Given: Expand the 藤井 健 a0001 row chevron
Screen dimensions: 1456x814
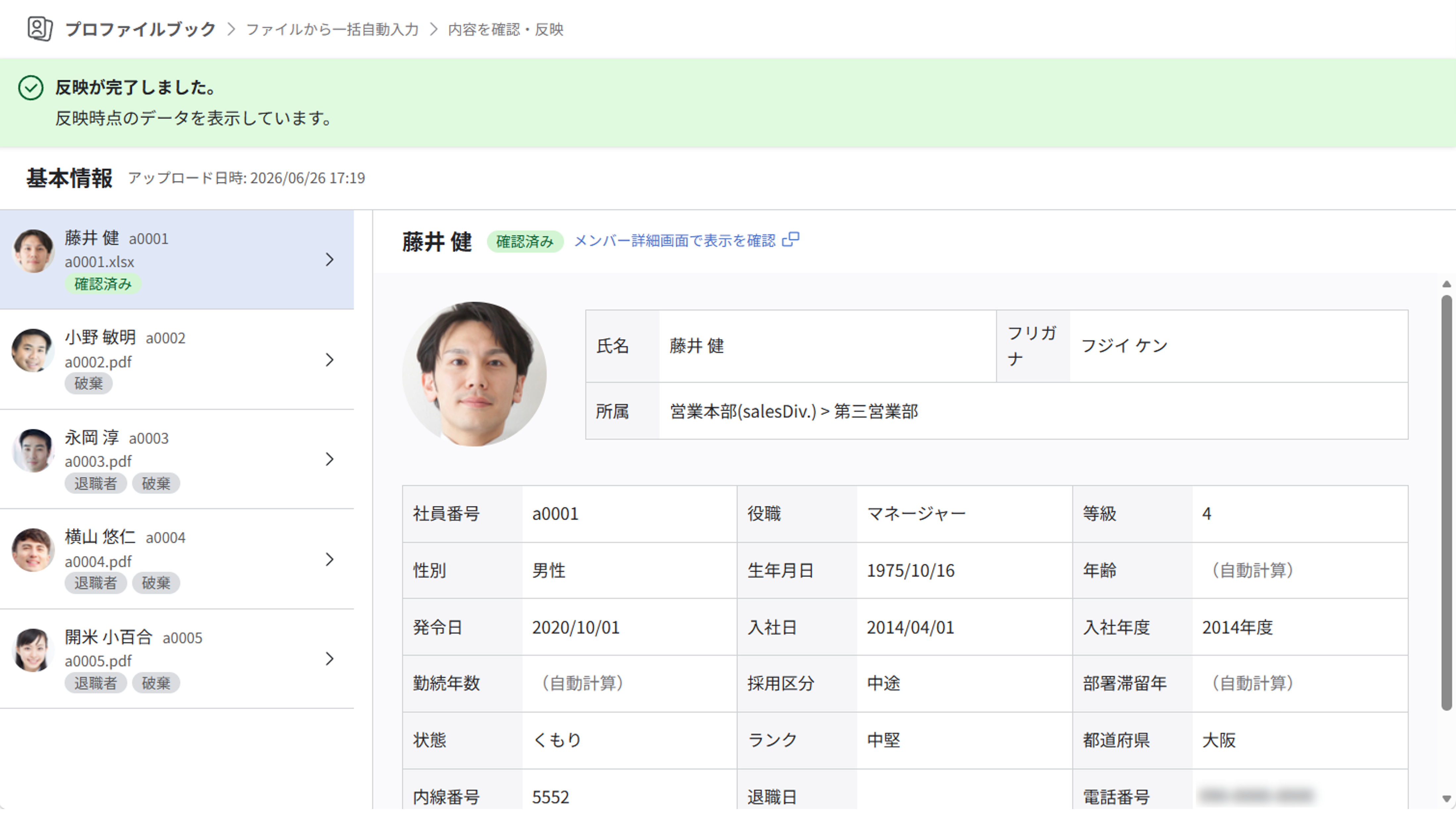Looking at the screenshot, I should tap(330, 259).
